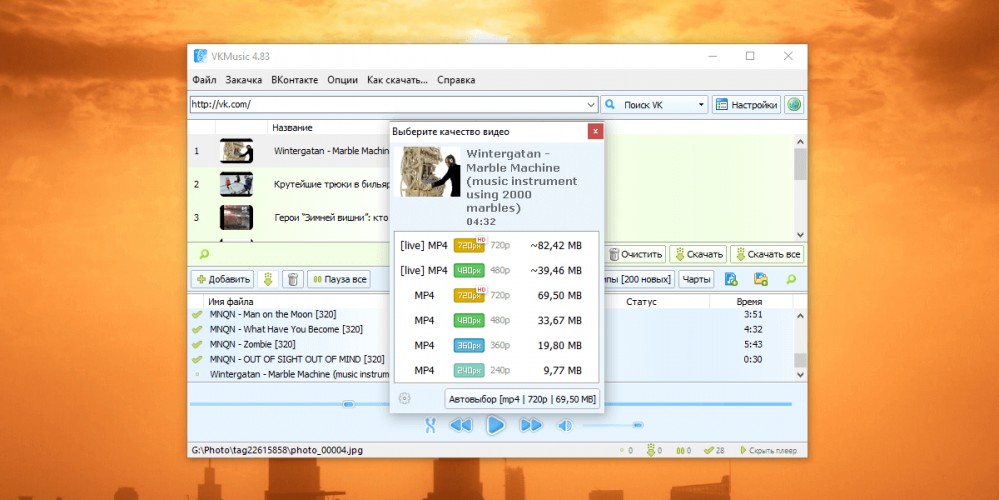
Task: Click the checkmark next to MNQN - Zombie
Action: click(197, 345)
